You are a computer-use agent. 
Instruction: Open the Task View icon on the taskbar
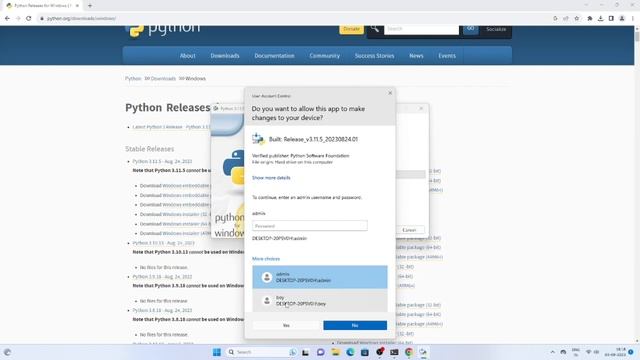point(305,352)
